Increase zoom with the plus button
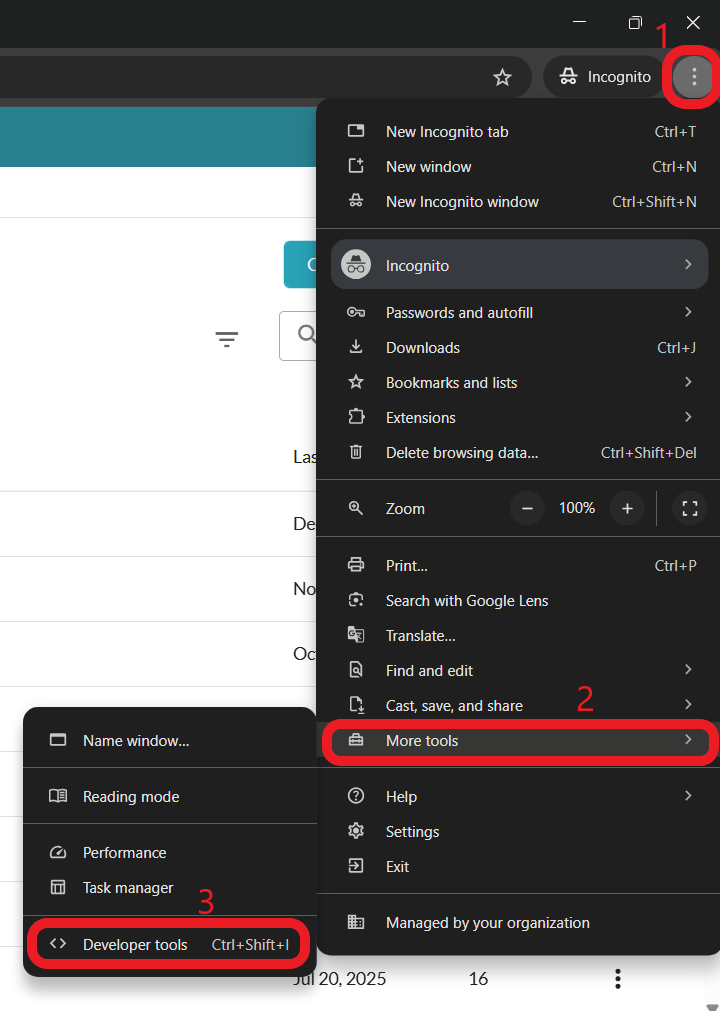The width and height of the screenshot is (720, 1011). (627, 508)
